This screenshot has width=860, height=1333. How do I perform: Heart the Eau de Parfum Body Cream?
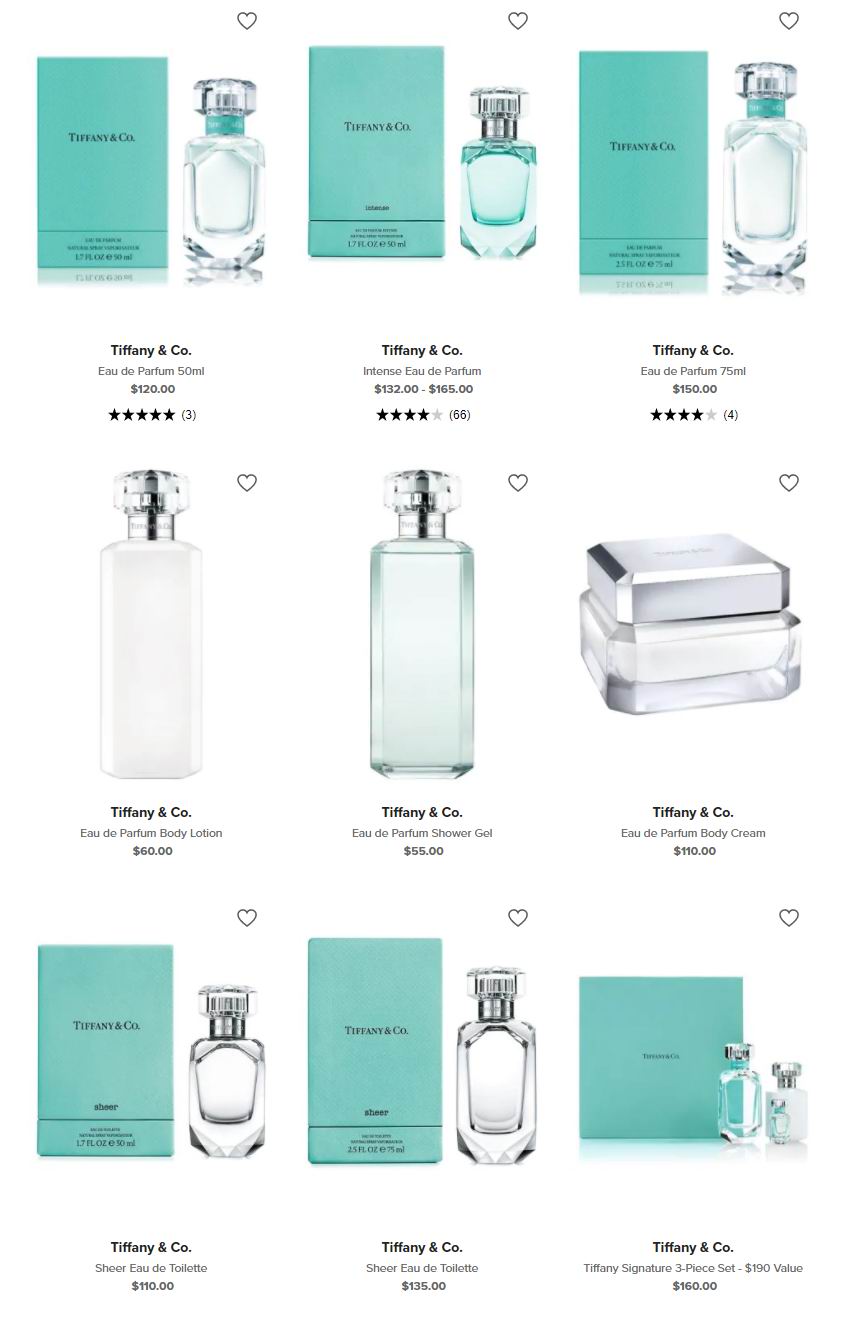tap(789, 483)
